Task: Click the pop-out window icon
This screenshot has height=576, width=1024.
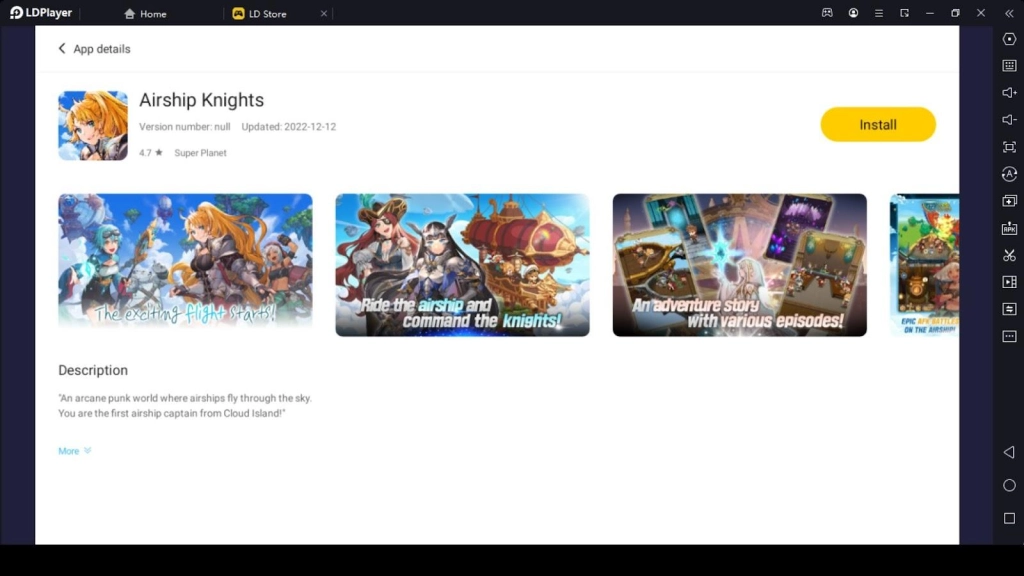Action: click(904, 13)
